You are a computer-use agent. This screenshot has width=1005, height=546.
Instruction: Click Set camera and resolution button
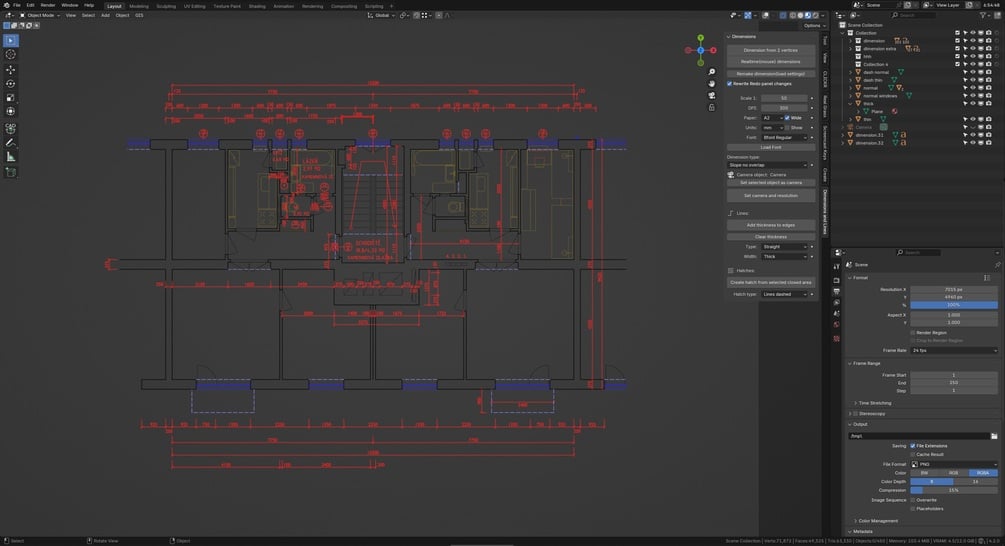click(770, 195)
